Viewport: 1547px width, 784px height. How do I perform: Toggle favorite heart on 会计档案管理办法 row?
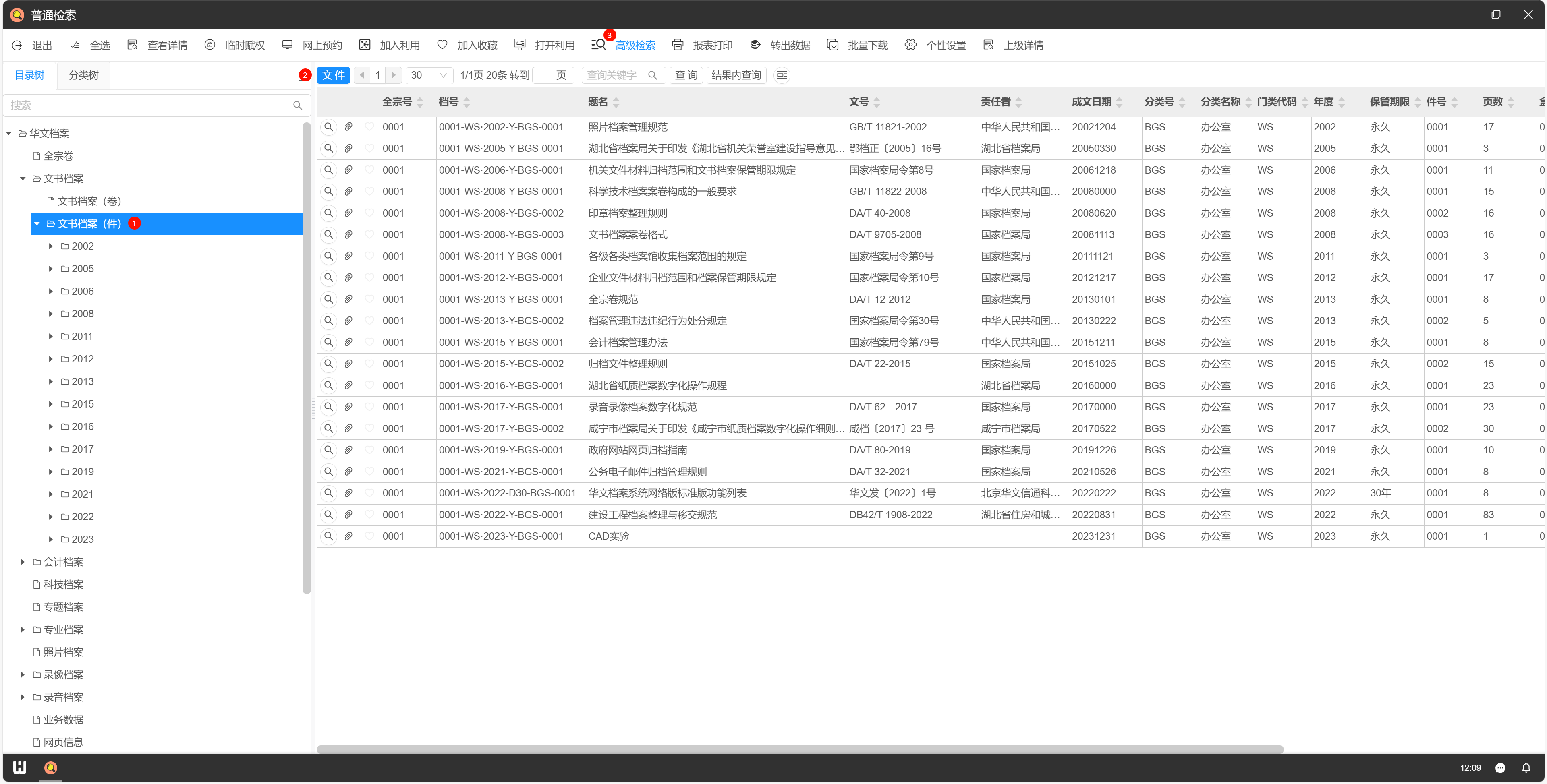pyautogui.click(x=369, y=341)
